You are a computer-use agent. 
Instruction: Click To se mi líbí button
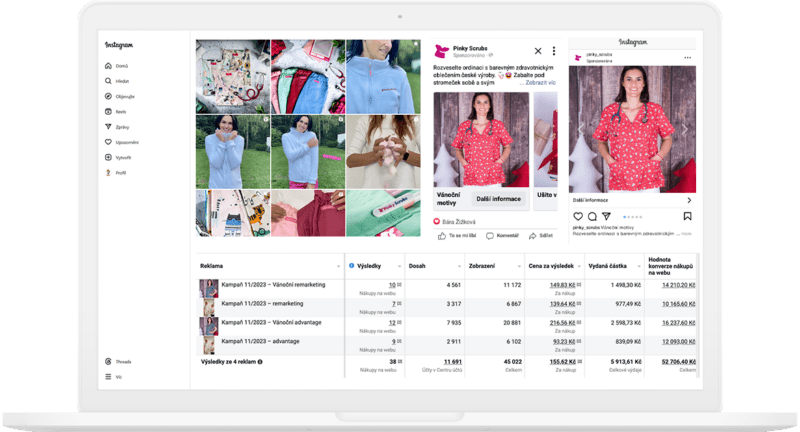click(456, 236)
